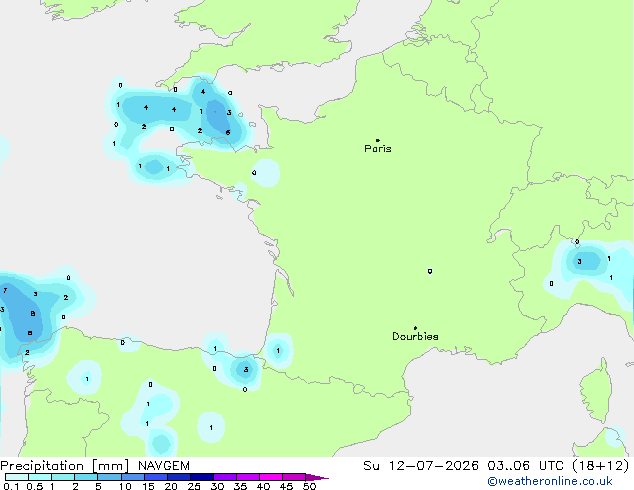Click the Dourbies location dot marker
Viewport: 634px width, 490px height.
pyautogui.click(x=415, y=328)
